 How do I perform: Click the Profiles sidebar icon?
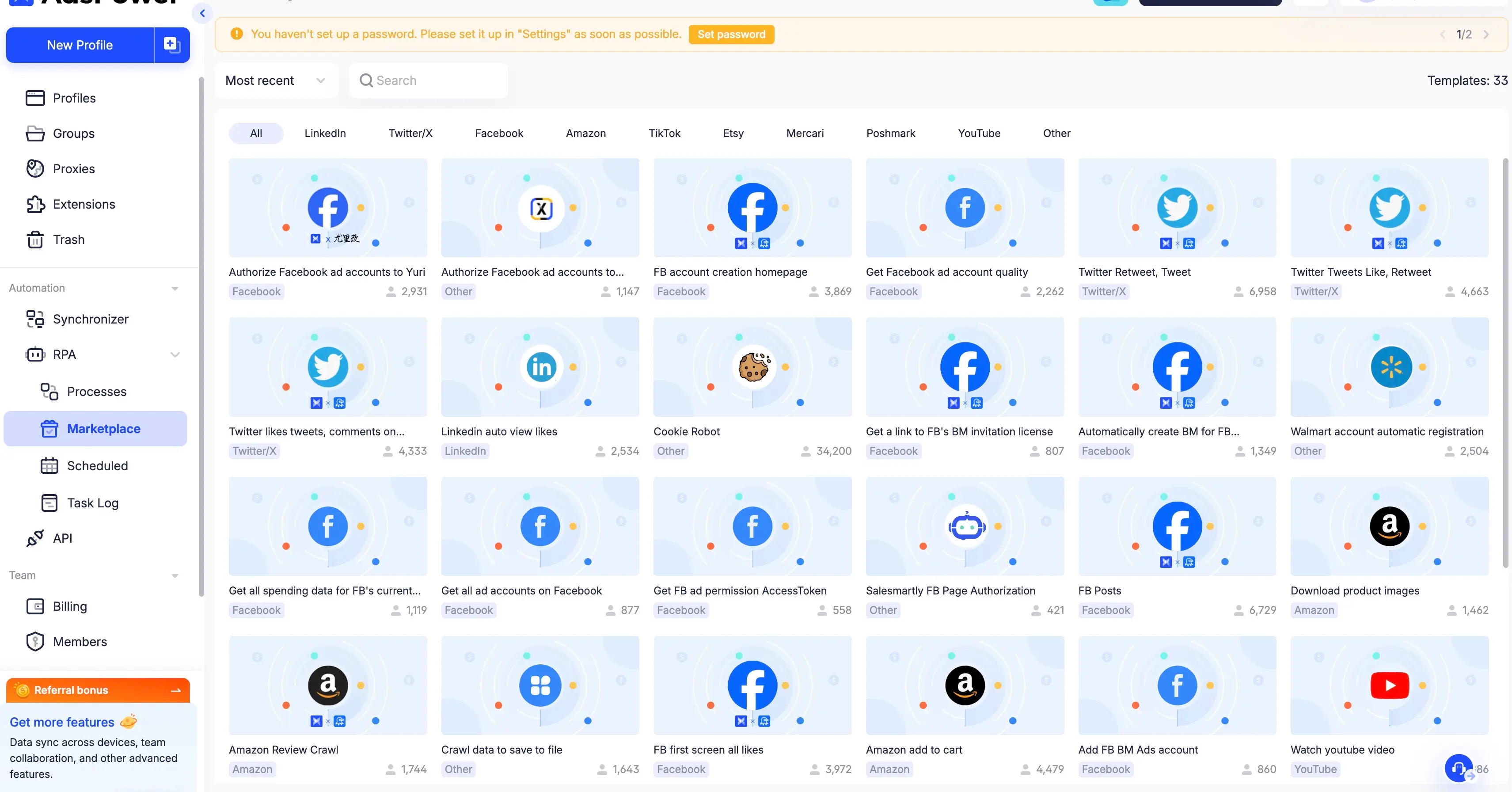34,98
